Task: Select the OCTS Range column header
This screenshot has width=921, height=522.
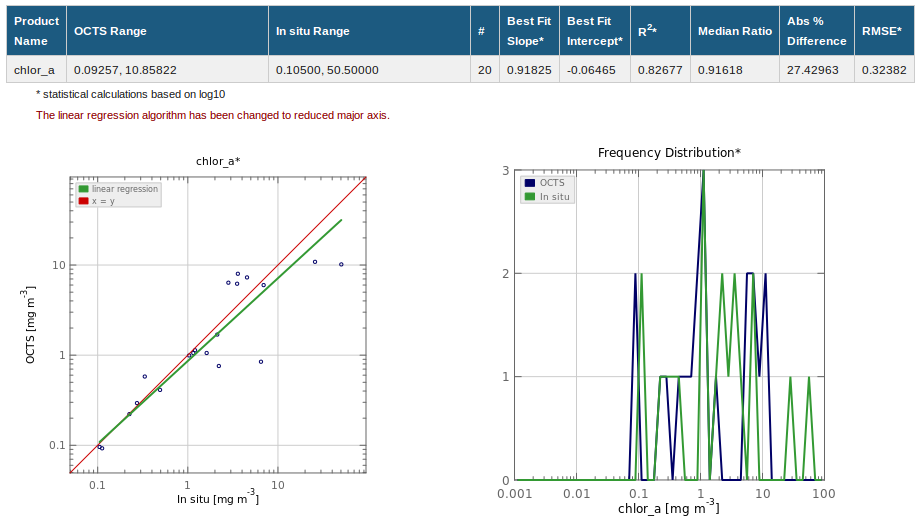Action: coord(110,31)
